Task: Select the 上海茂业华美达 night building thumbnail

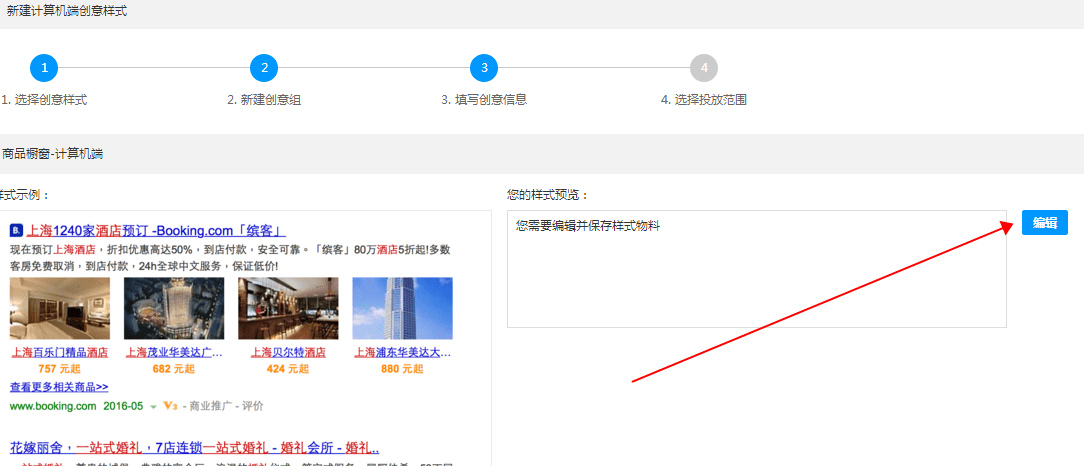Action: (x=174, y=309)
